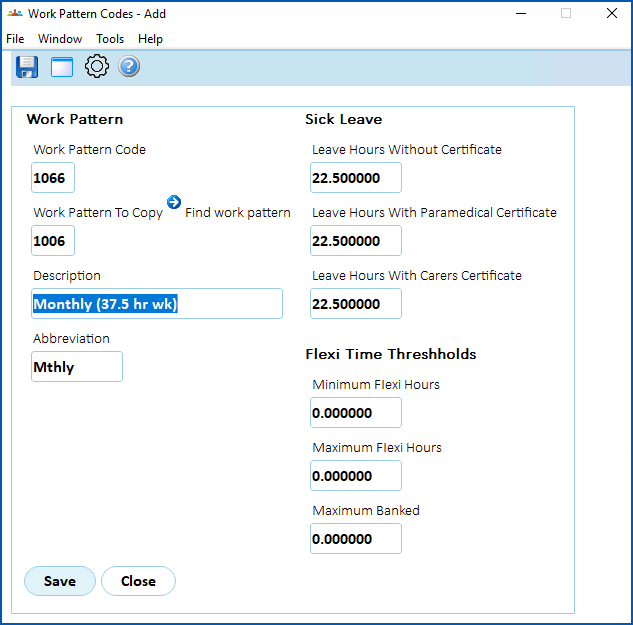Click the Maximum Flexi Hours field
Screen dimensions: 633x625
coord(356,476)
